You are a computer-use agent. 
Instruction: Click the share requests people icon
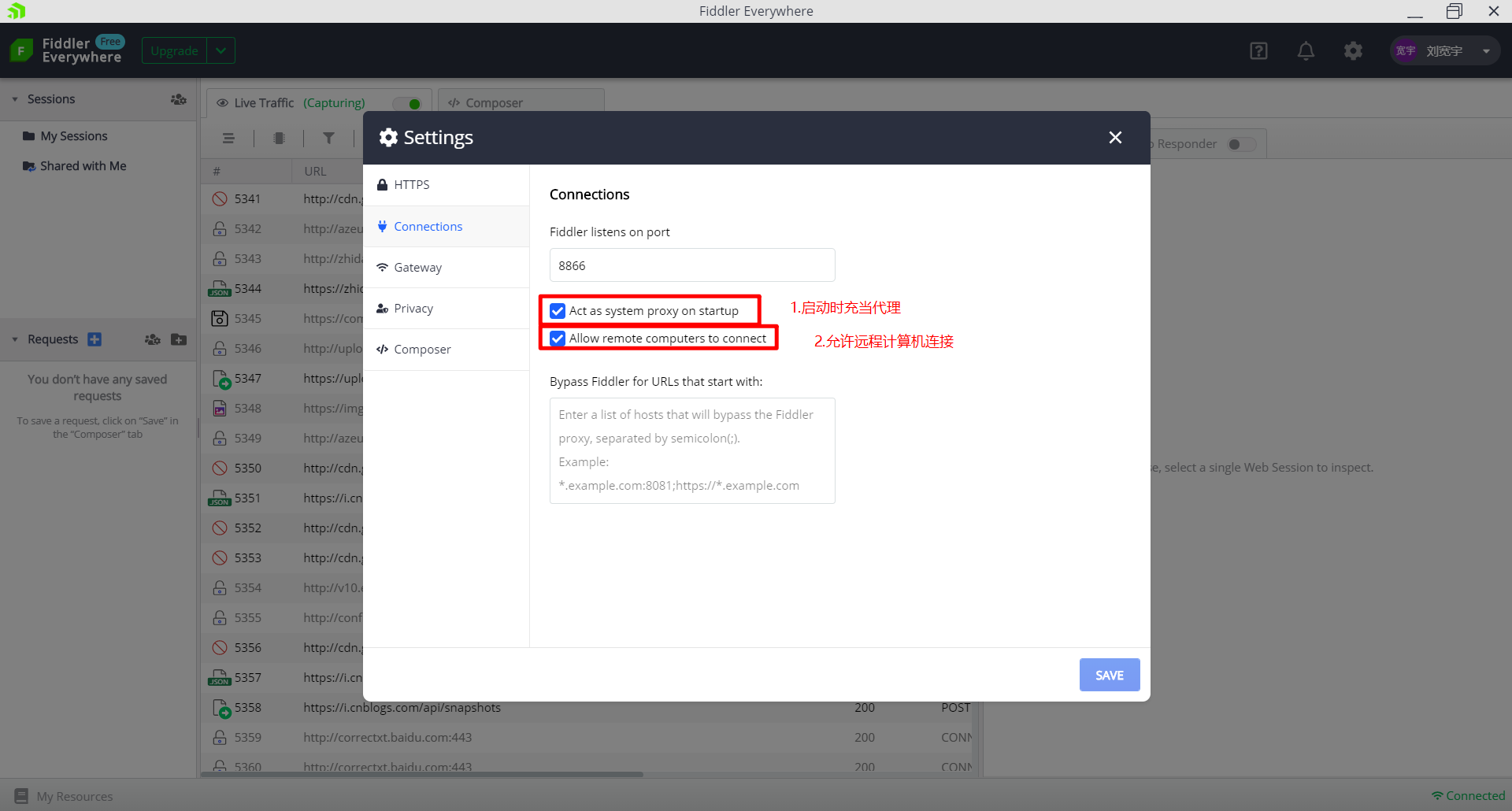pyautogui.click(x=152, y=339)
